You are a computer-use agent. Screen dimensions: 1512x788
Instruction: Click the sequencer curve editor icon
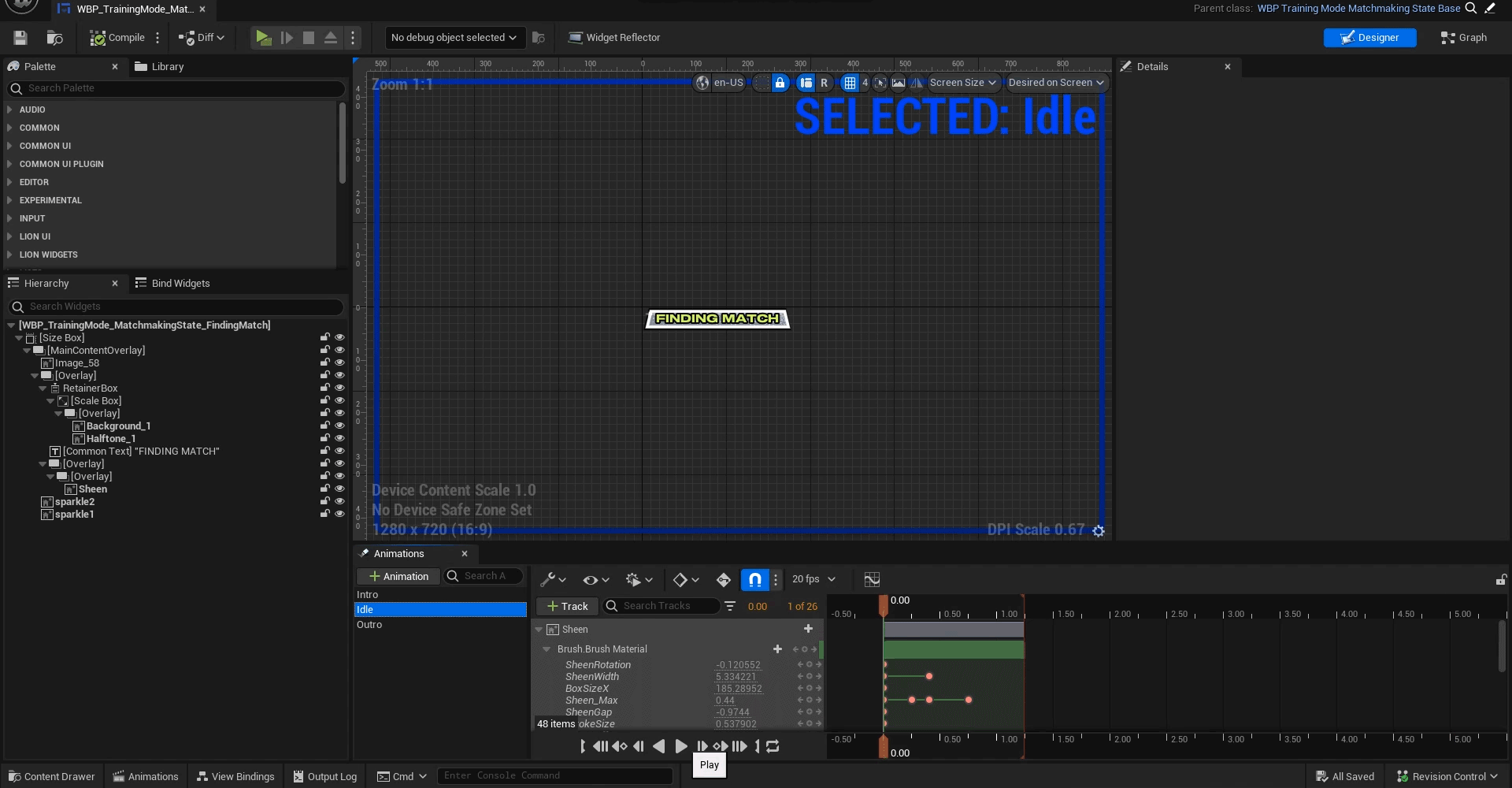coord(872,580)
